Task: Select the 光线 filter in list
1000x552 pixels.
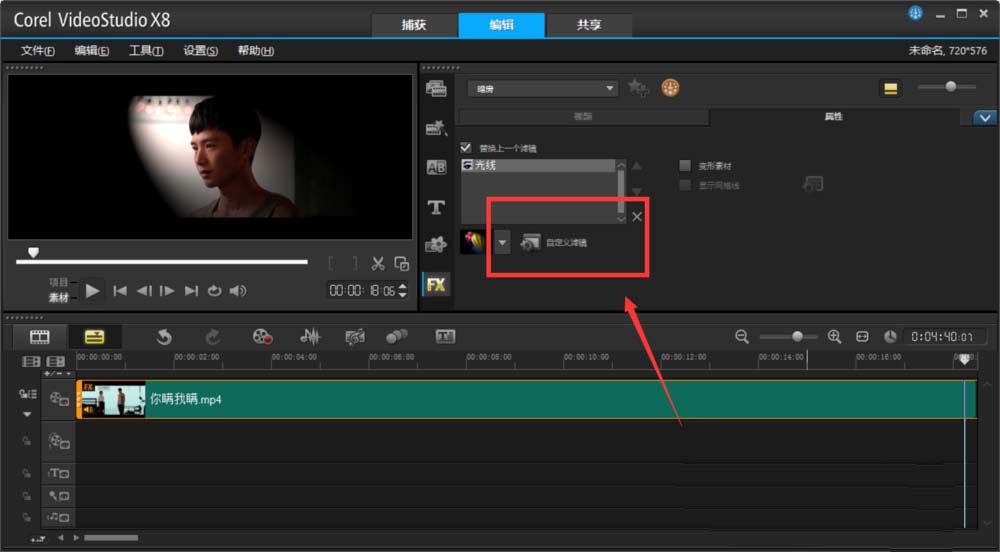Action: [x=538, y=165]
